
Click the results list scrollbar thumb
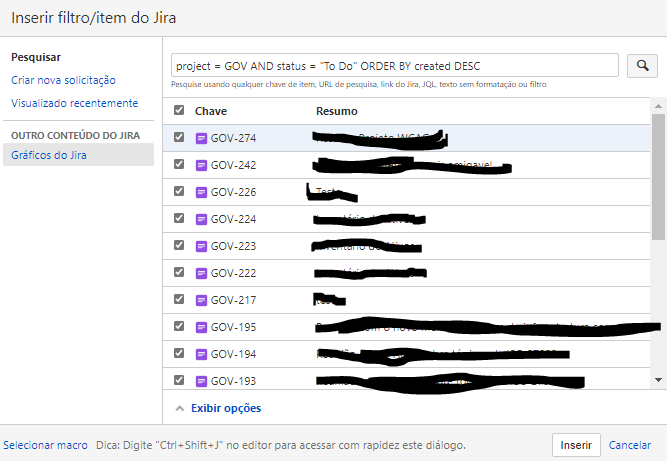(658, 177)
